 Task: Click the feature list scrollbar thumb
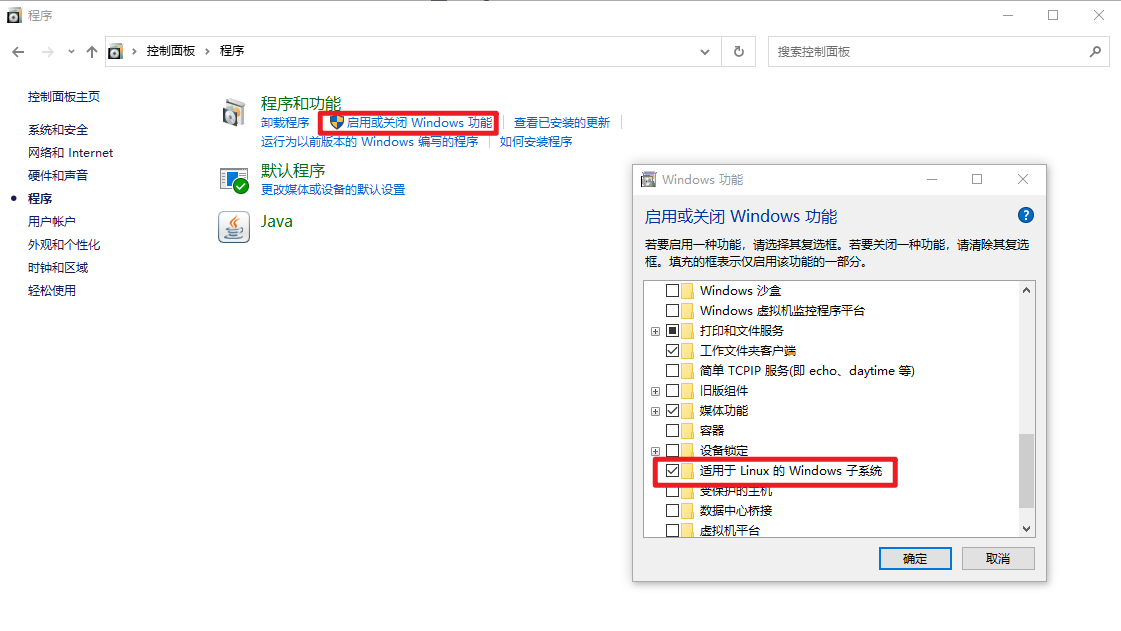point(1027,470)
